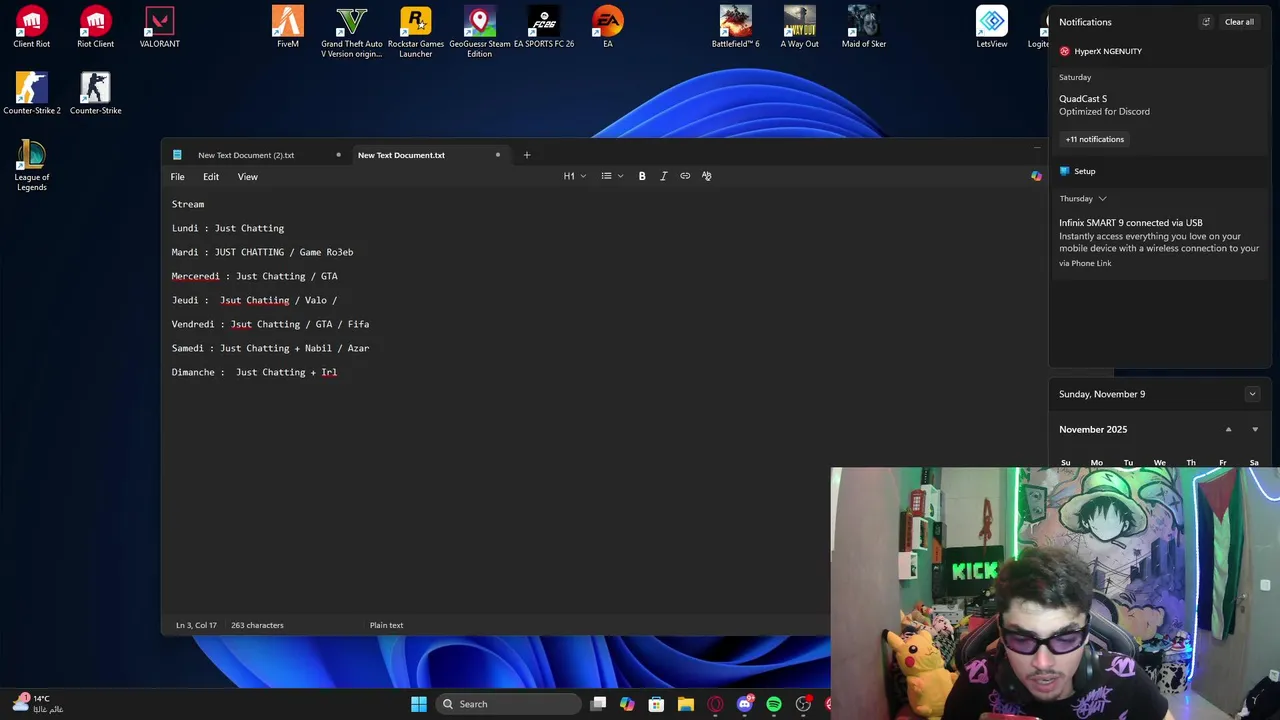Open Copilot from the taskbar
The width and height of the screenshot is (1280, 720).
(627, 704)
